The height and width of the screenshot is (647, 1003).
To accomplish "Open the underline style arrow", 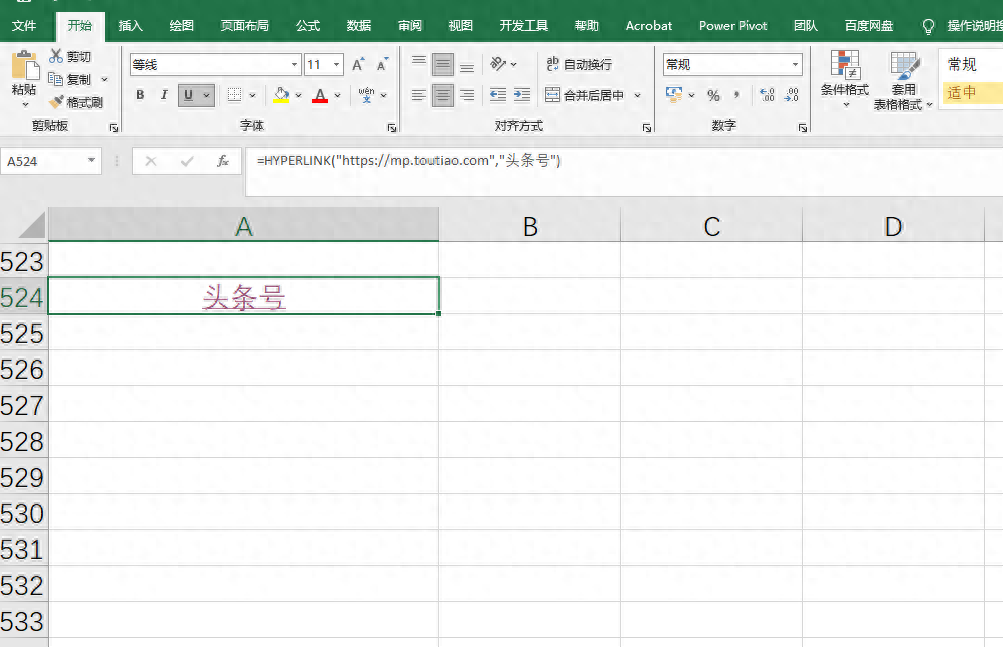I will [207, 95].
